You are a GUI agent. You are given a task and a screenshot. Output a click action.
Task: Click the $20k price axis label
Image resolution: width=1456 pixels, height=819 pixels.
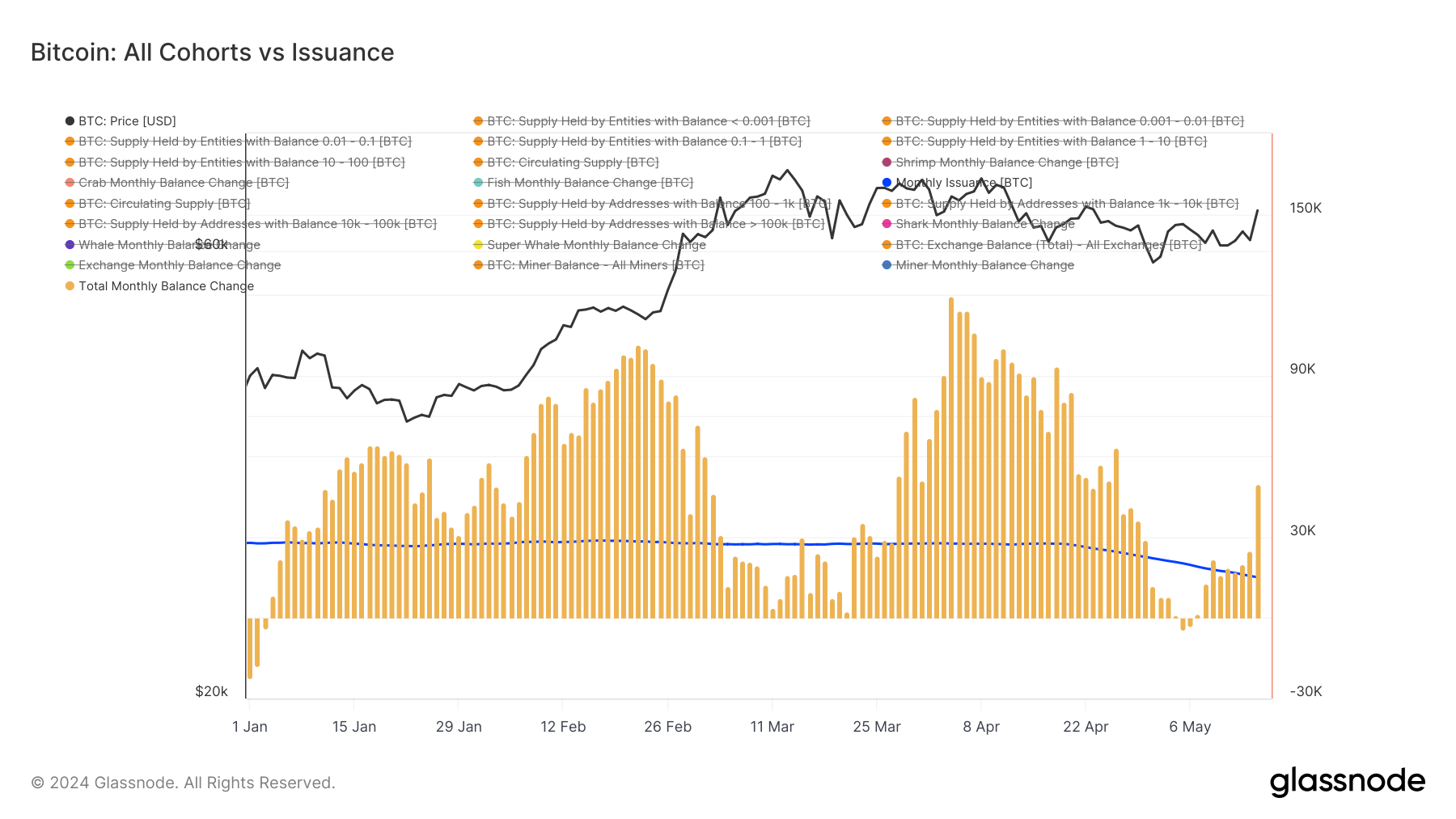coord(211,691)
